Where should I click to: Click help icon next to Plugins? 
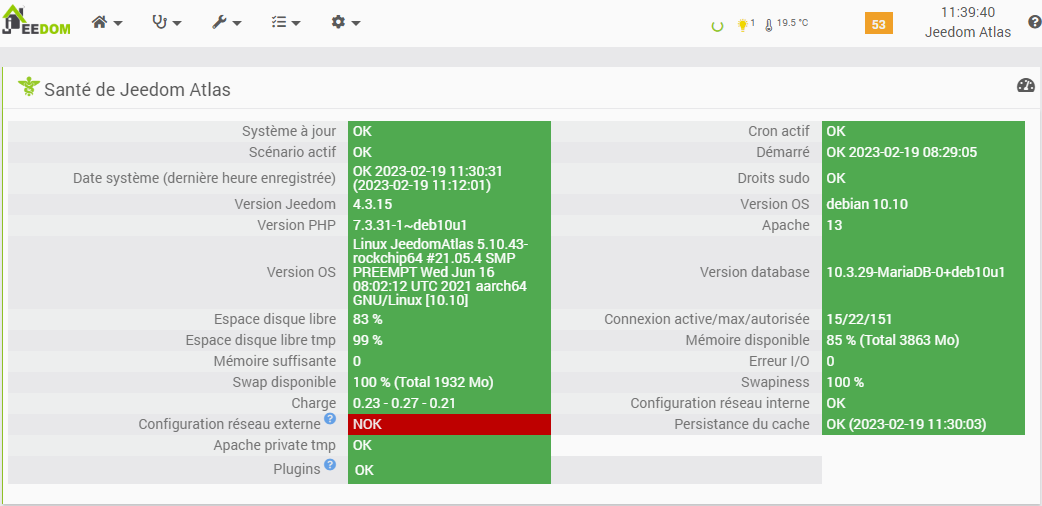click(x=330, y=465)
